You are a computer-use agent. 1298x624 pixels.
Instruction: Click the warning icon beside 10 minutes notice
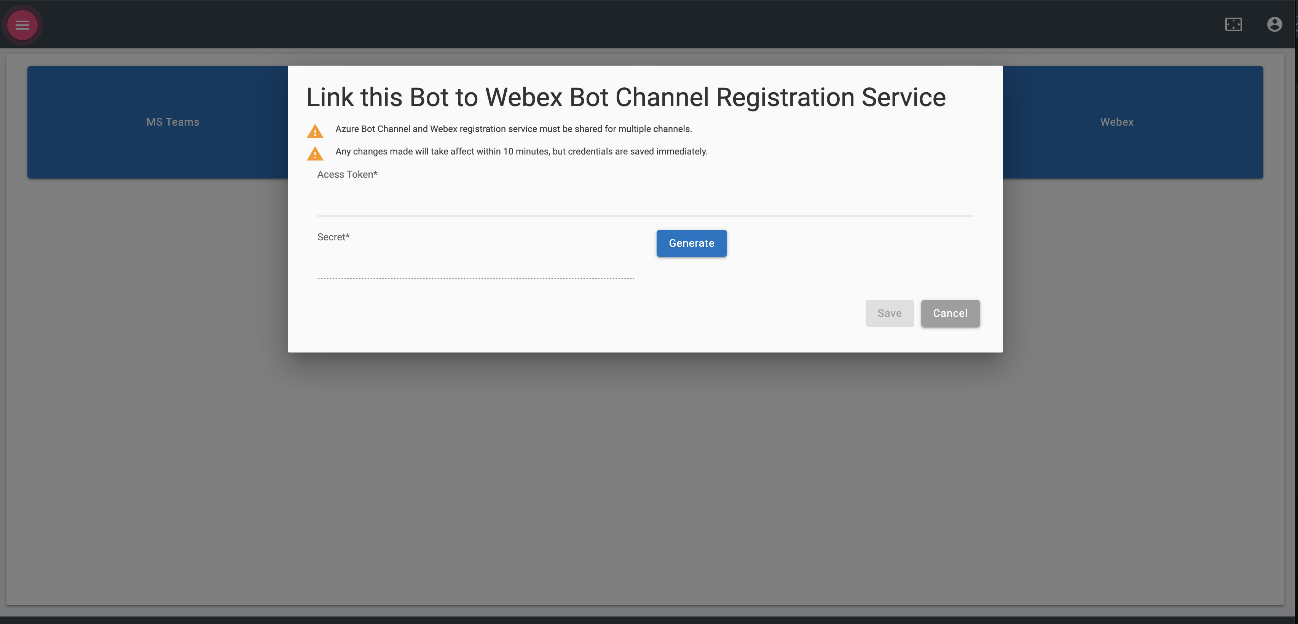point(315,153)
